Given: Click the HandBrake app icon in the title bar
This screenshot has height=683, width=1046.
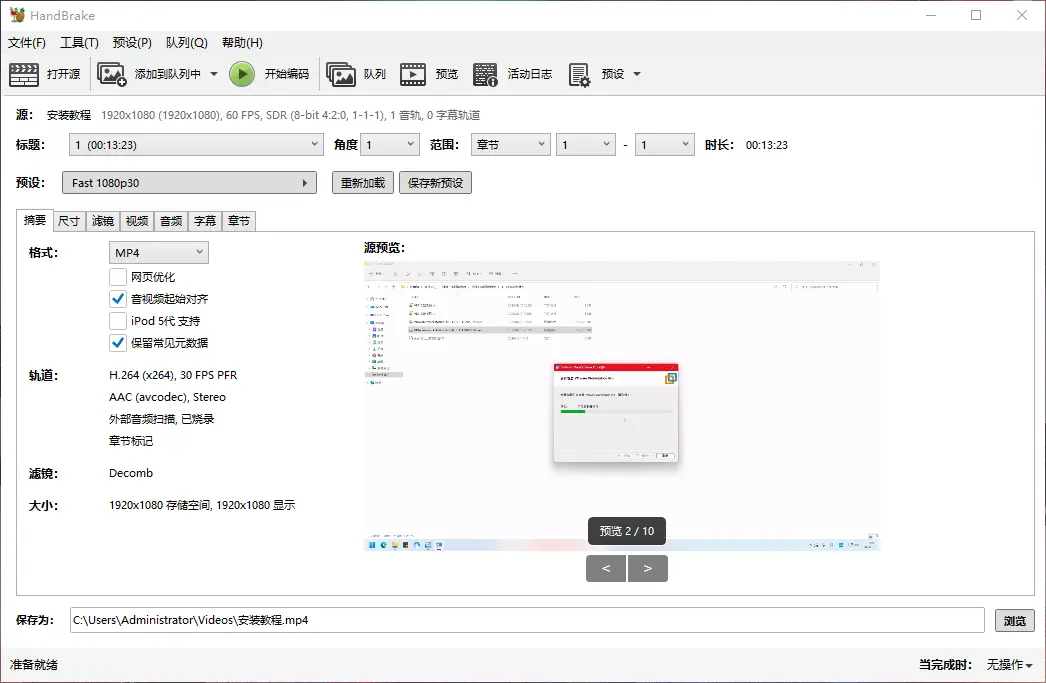Looking at the screenshot, I should coord(17,15).
